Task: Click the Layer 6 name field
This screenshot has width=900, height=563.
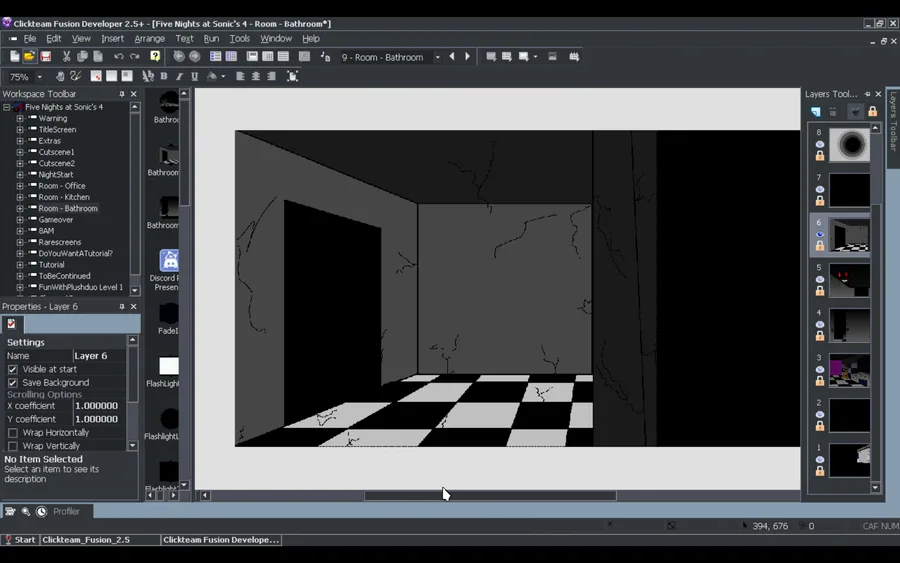Action: click(x=100, y=356)
